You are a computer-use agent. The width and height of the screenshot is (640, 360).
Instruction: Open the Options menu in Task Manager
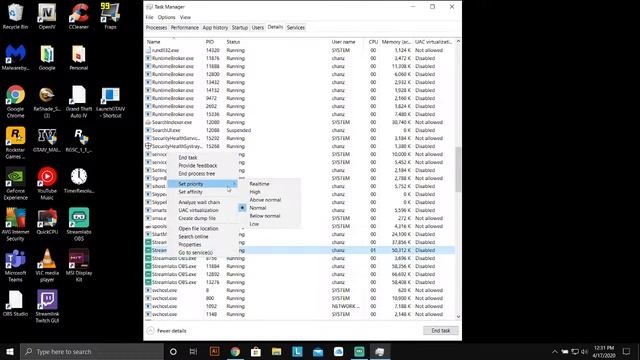(166, 17)
